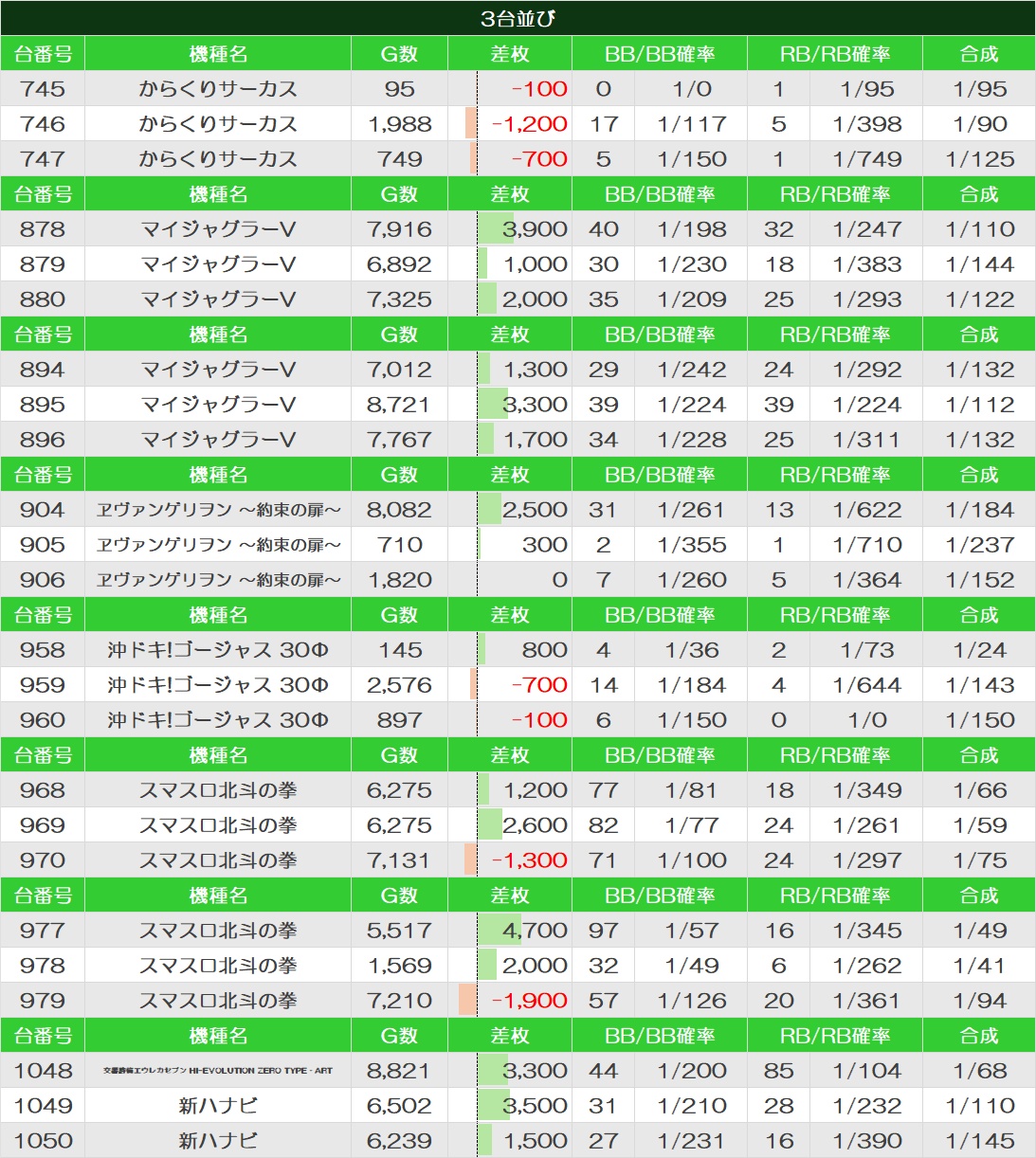Screen dimensions: 1036x1158
Task: Click game count 7,012 for machine 894
Action: click(x=399, y=370)
